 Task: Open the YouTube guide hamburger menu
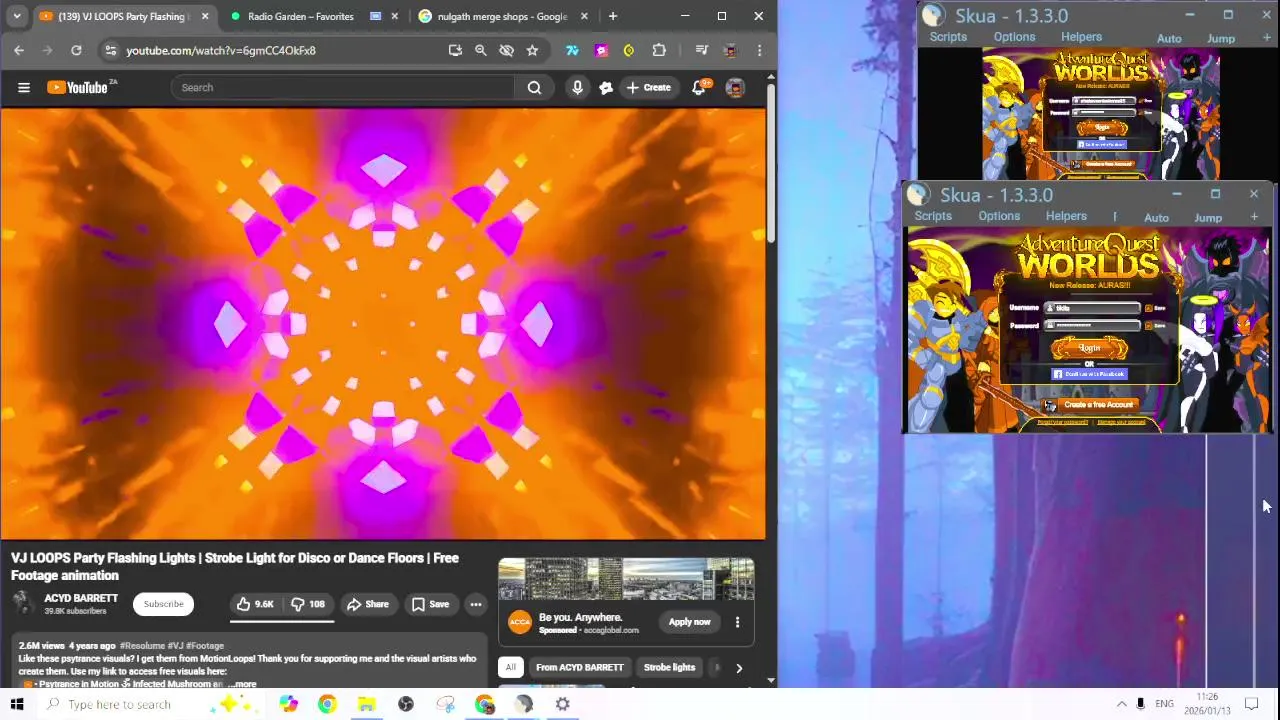click(x=24, y=88)
